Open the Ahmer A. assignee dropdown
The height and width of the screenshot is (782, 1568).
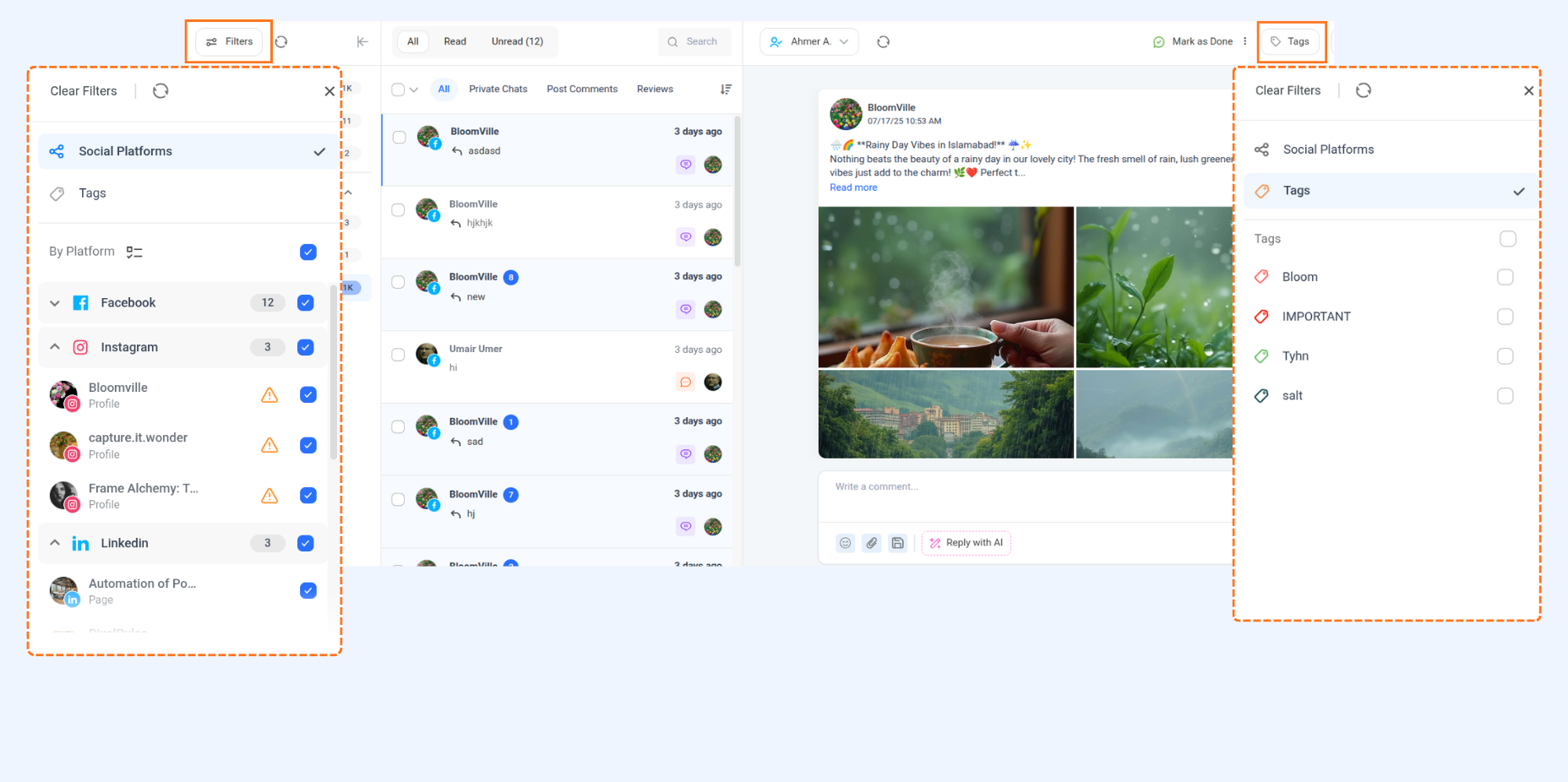[809, 41]
